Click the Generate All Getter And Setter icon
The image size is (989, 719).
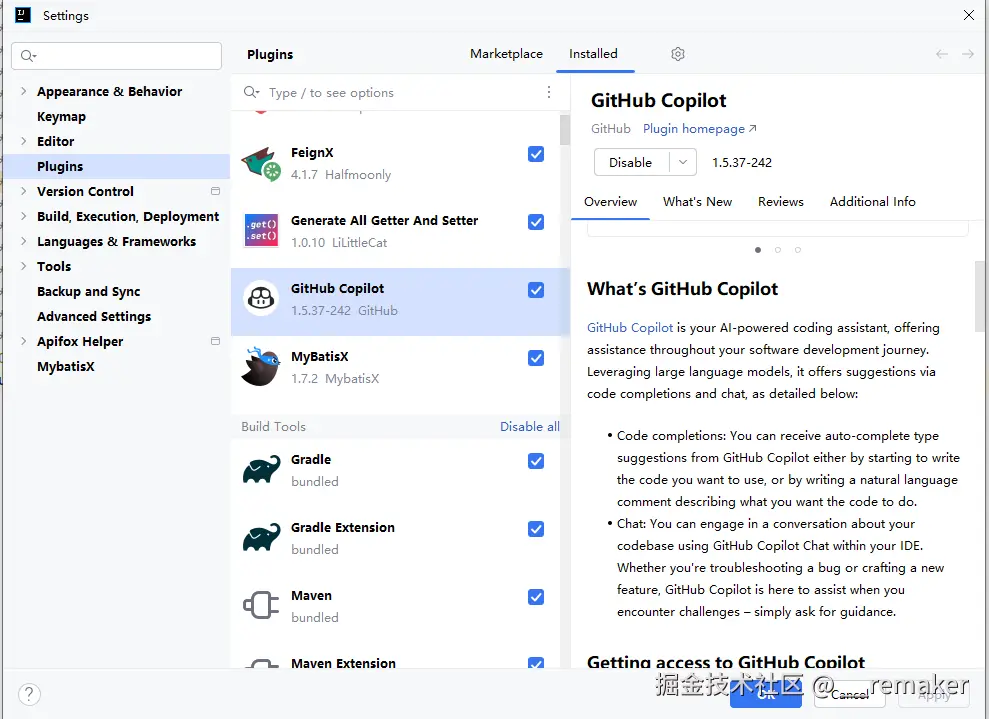[x=261, y=230]
